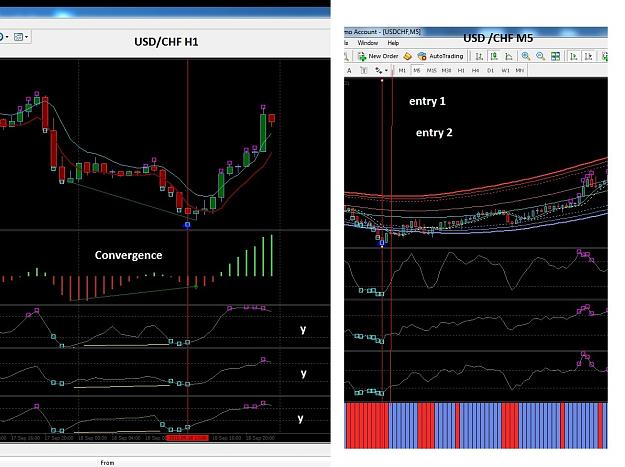Open the Help menu in USDCHF,M5 window
The width and height of the screenshot is (625, 467).
tap(393, 43)
